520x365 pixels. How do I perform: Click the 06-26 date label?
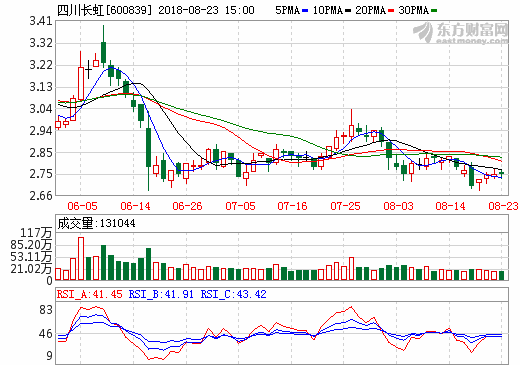[x=187, y=206]
